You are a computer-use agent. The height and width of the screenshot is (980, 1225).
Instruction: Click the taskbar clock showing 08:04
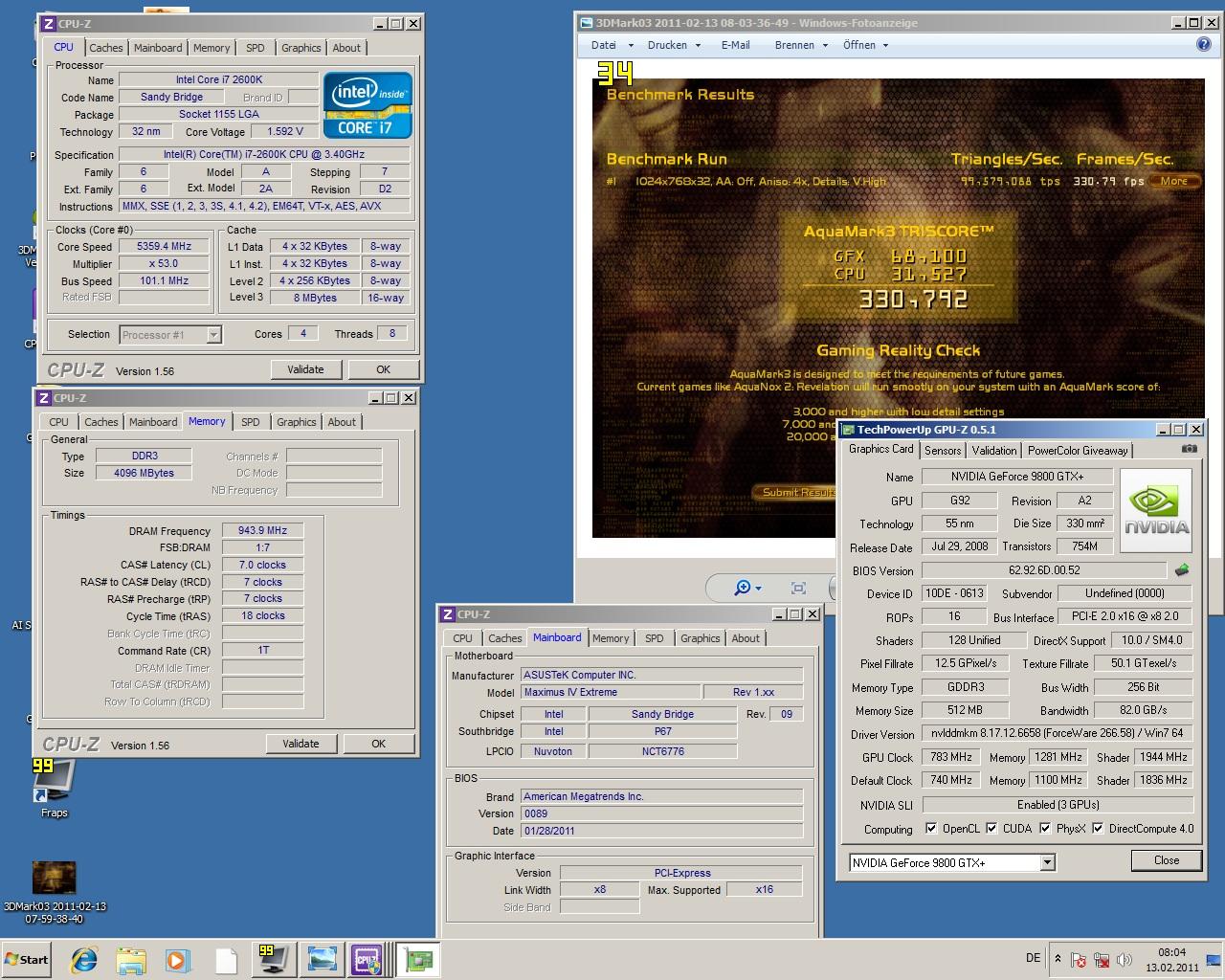(x=1172, y=960)
